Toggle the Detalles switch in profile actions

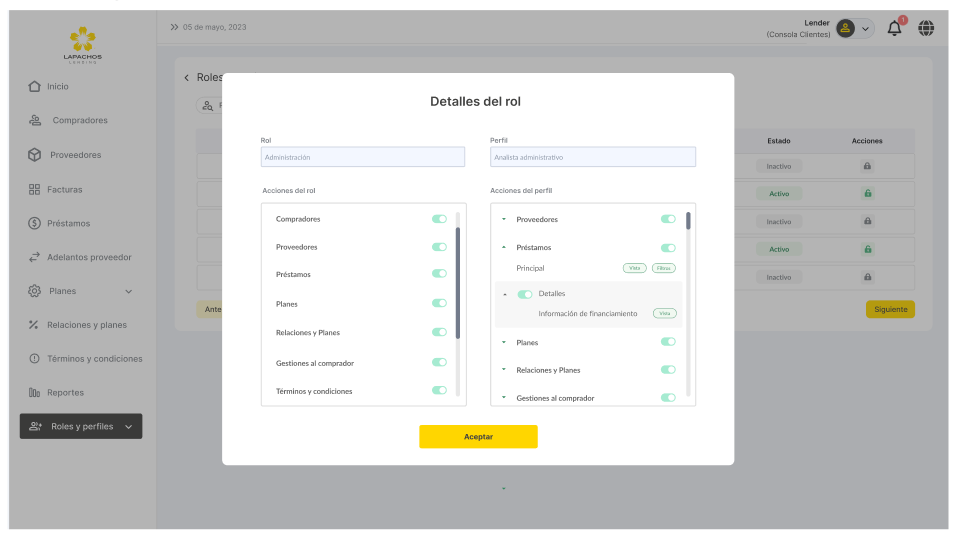point(525,294)
